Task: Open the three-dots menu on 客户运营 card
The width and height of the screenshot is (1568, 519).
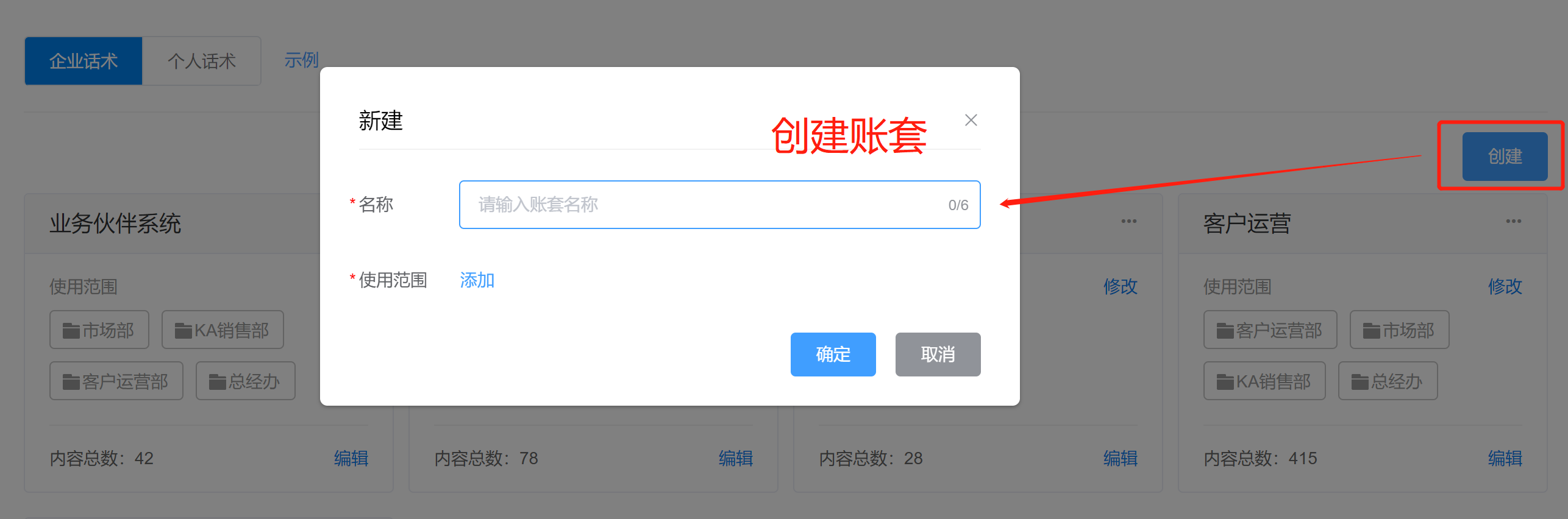Action: [1513, 221]
